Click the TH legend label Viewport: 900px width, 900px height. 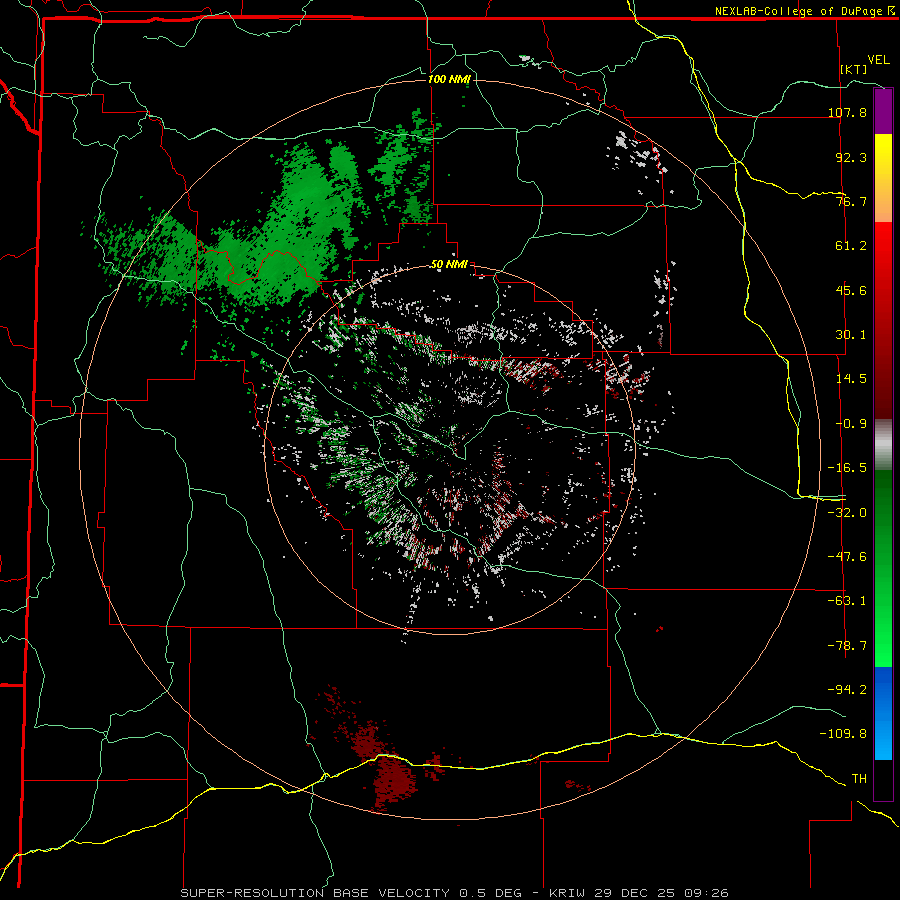click(859, 778)
